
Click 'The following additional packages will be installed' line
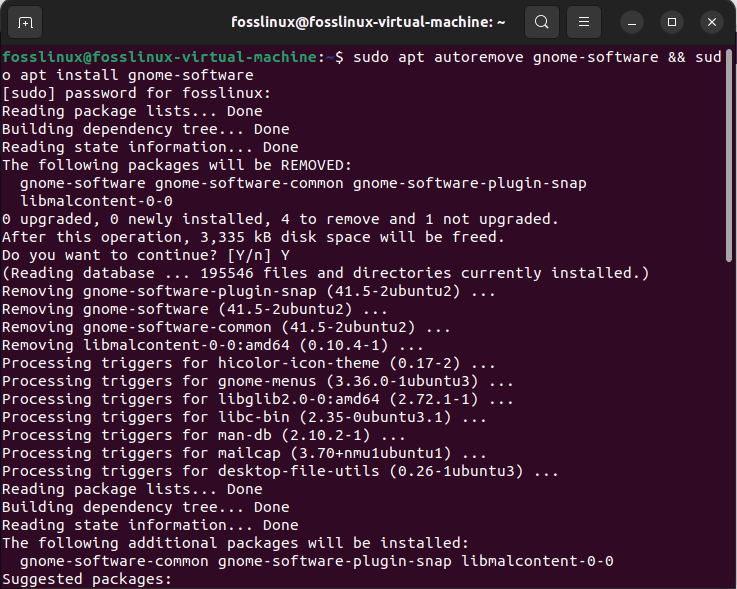(235, 543)
